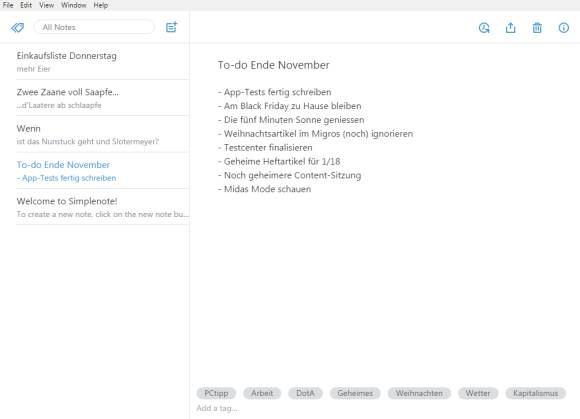
Task: Open the Welcome to Simplenote! note
Action: 102,207
